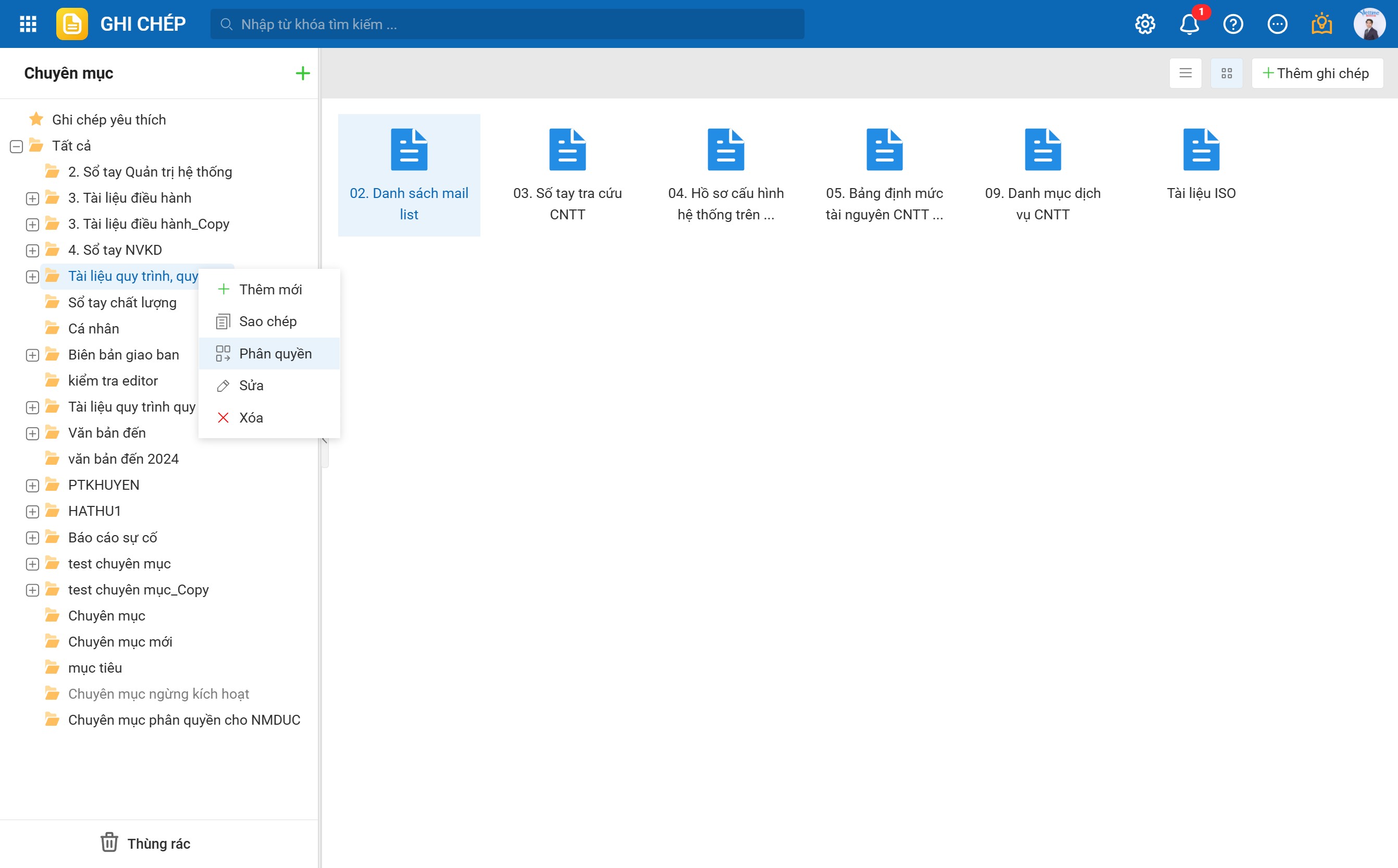Open the app launcher grid icon
Screen dimensions: 1398x868
28,24
